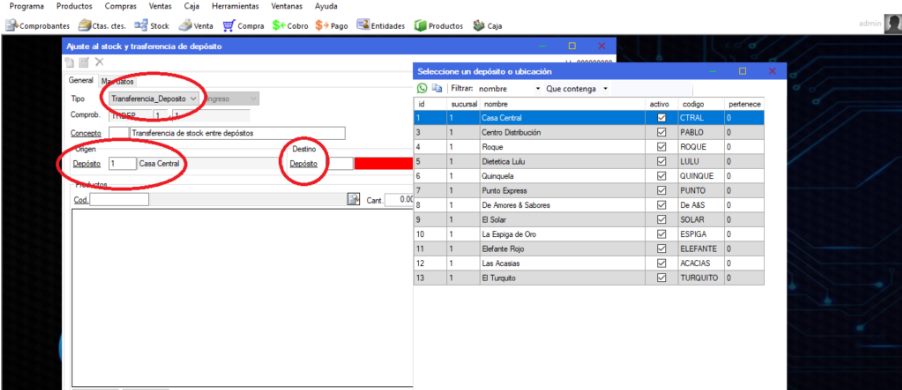Click the new document icon in stock window

(70, 62)
